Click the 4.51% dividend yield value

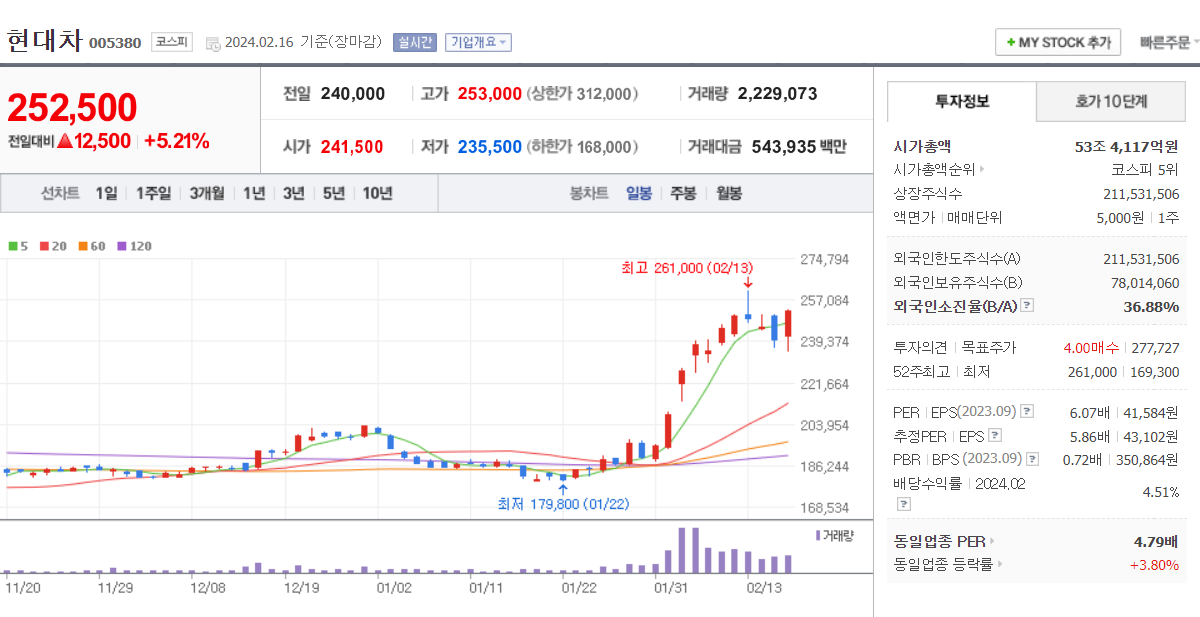(x=1160, y=492)
